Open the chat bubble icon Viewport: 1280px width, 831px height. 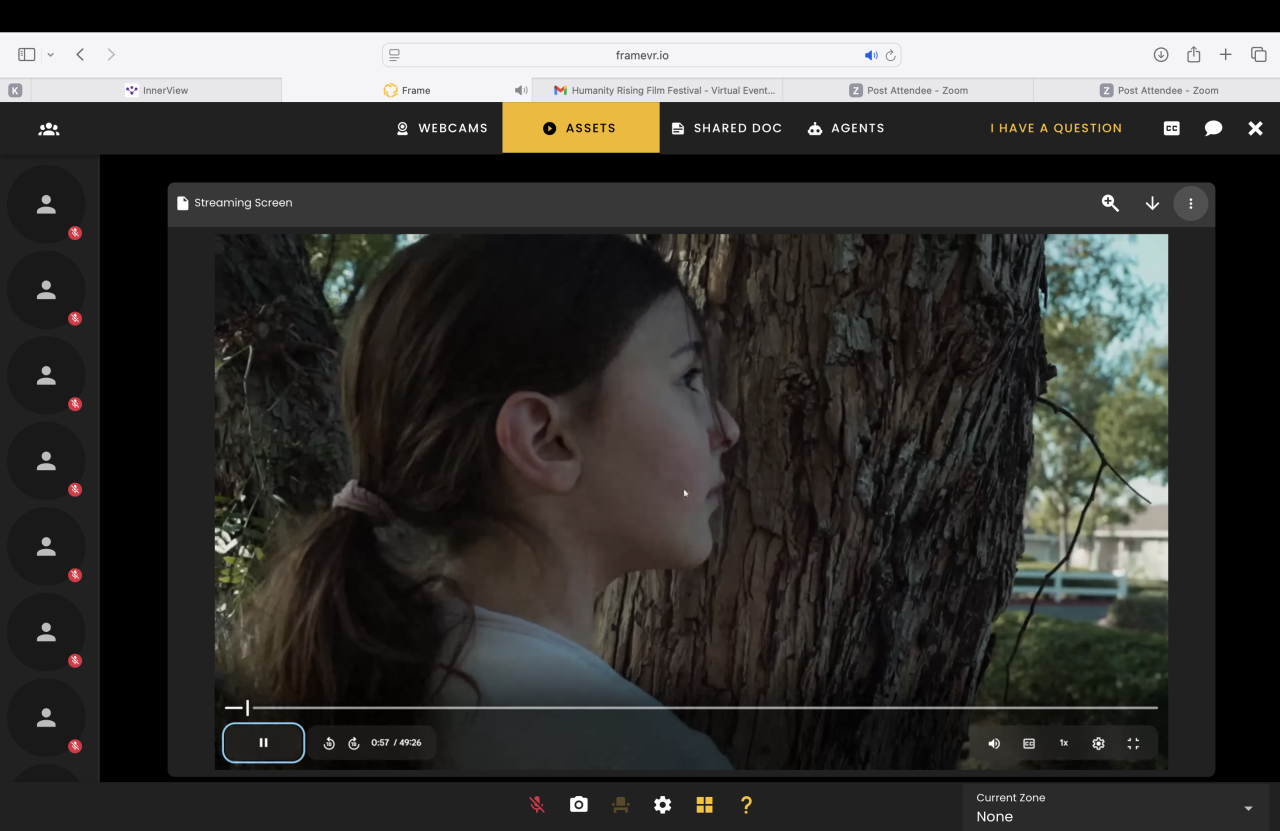coord(1213,129)
